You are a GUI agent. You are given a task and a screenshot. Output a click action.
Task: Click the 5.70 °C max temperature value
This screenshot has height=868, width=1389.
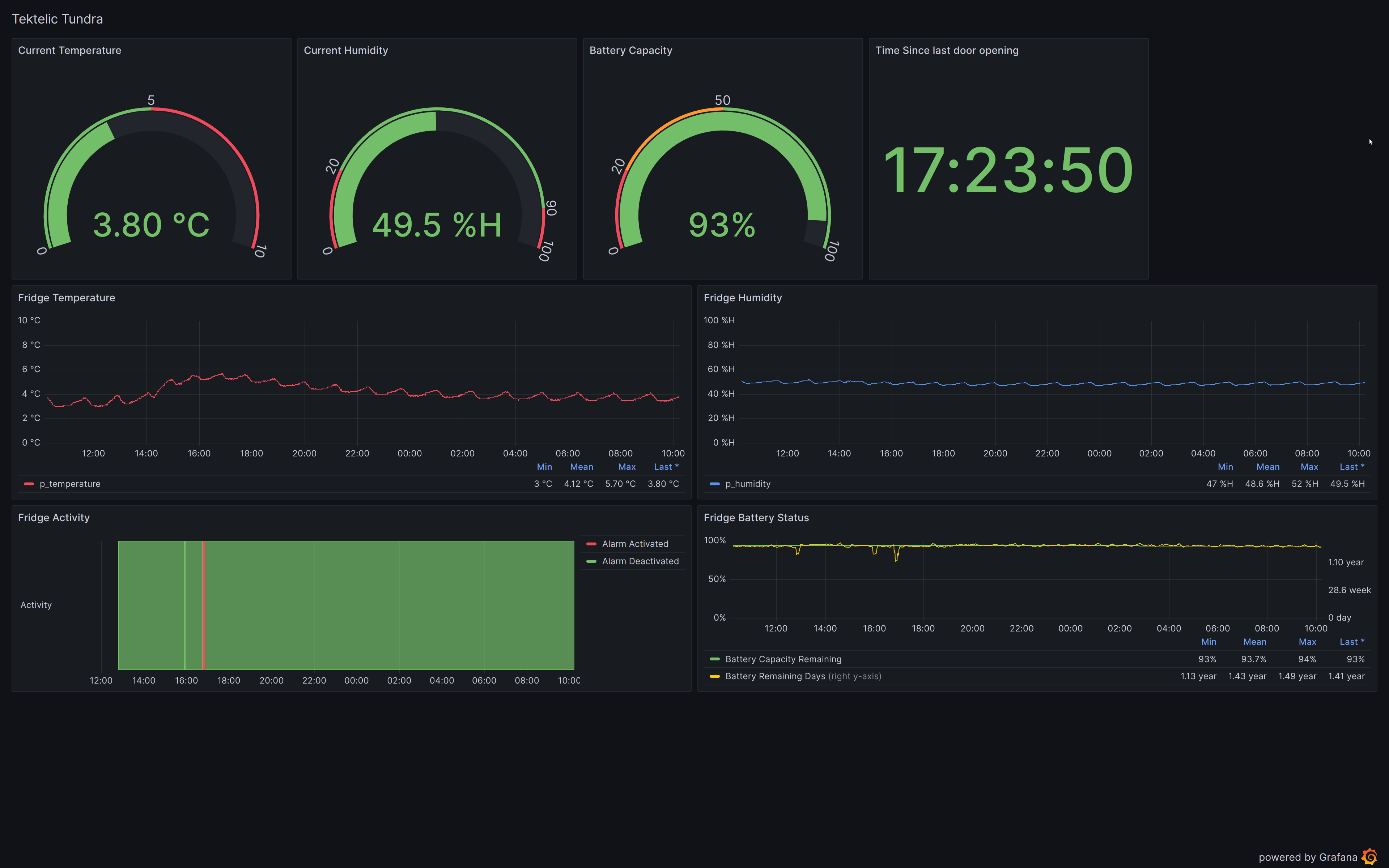pos(620,484)
